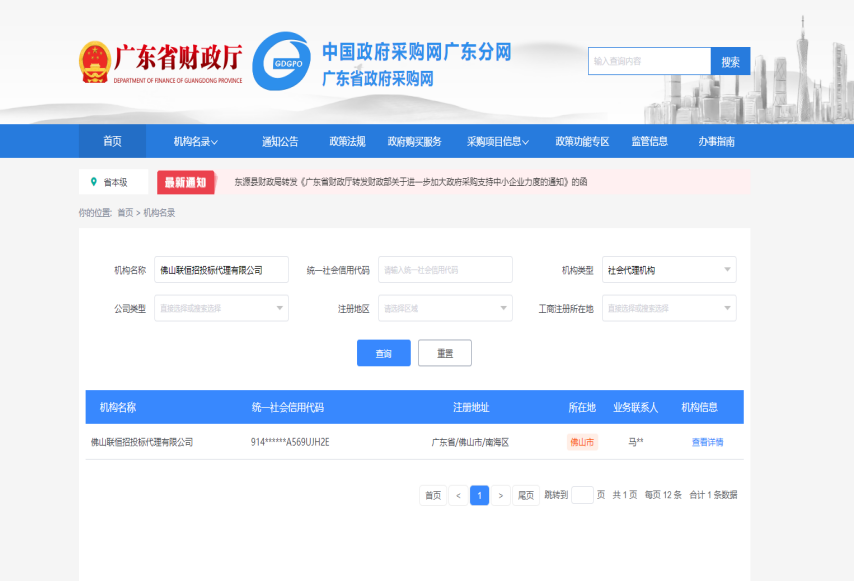
Task: Open the 采购项目信息 navigation menu
Action: 497,142
